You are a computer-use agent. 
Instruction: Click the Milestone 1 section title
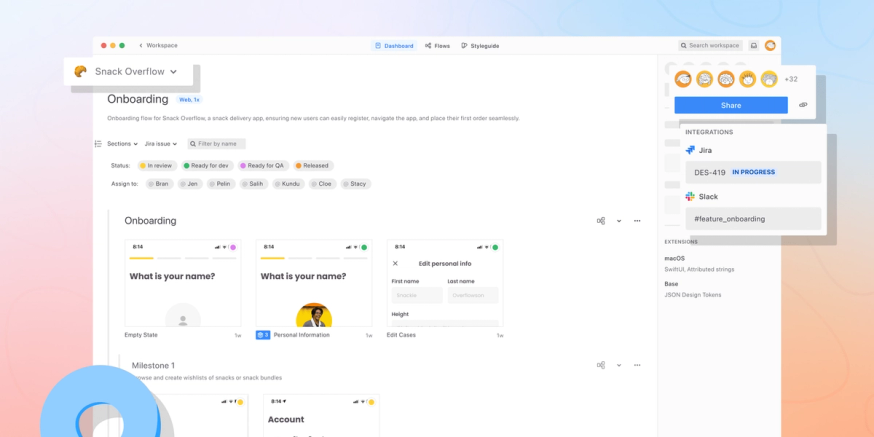[x=153, y=366]
